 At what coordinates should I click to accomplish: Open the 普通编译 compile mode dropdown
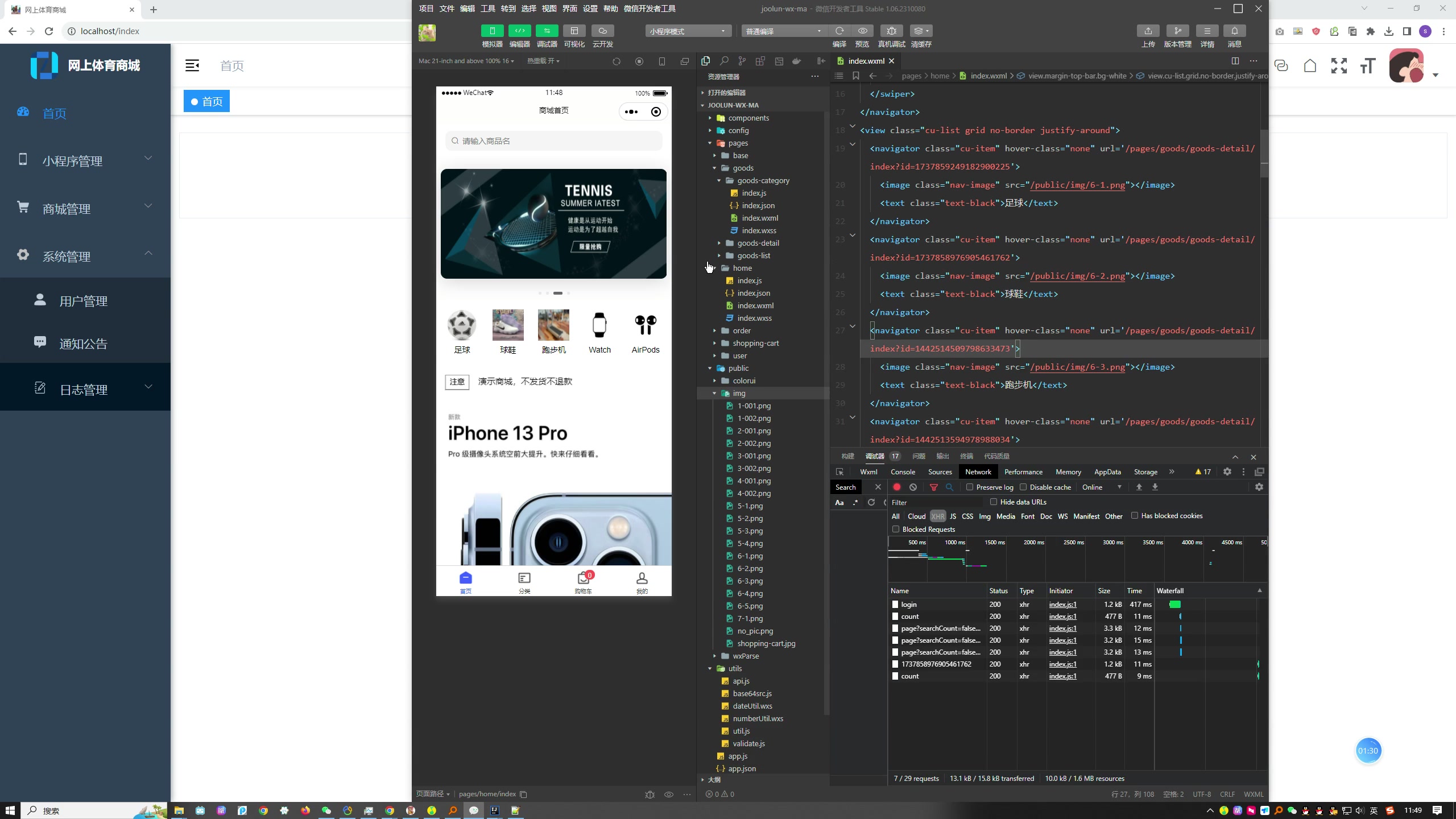pos(784,31)
